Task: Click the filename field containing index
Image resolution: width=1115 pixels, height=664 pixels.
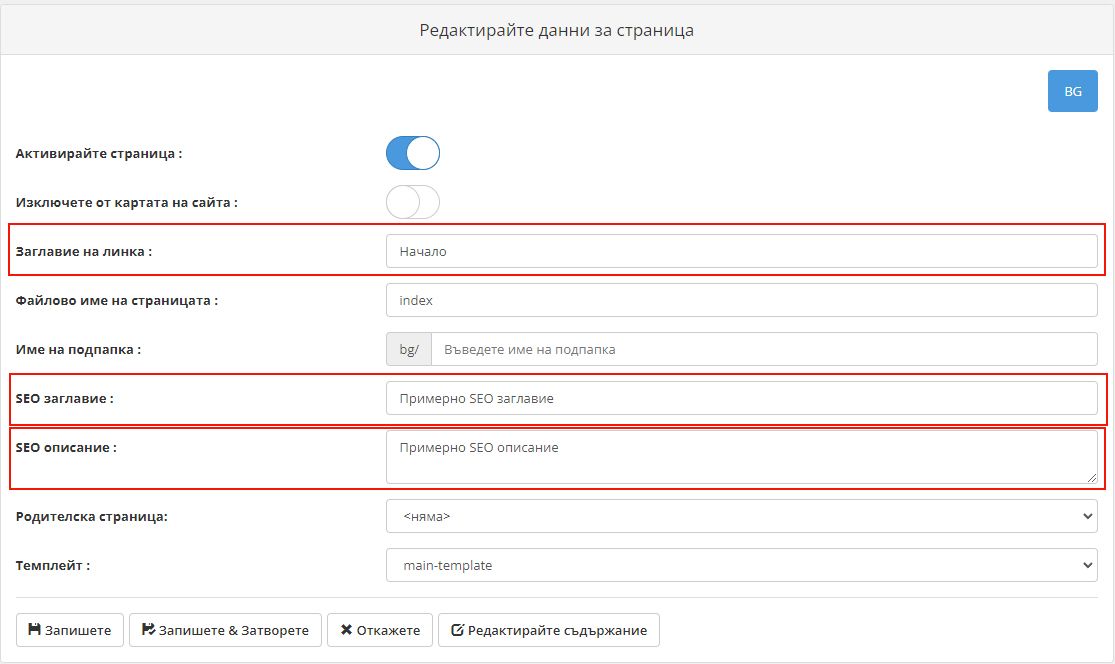Action: (740, 299)
